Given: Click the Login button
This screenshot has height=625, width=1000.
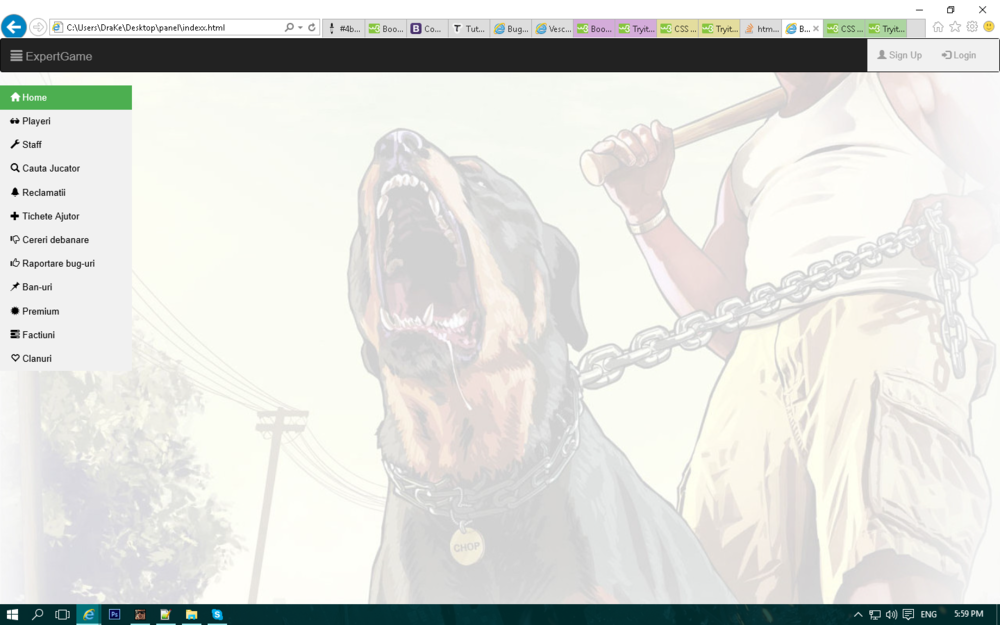Looking at the screenshot, I should point(959,55).
